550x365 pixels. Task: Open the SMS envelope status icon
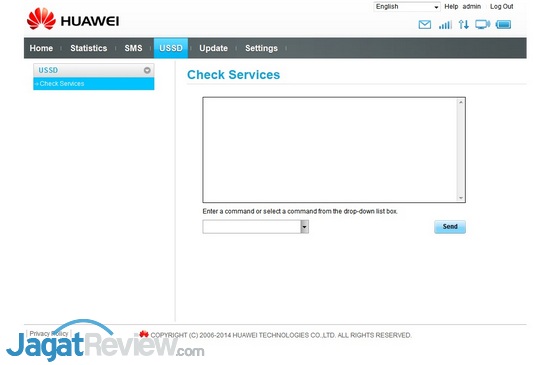click(424, 25)
